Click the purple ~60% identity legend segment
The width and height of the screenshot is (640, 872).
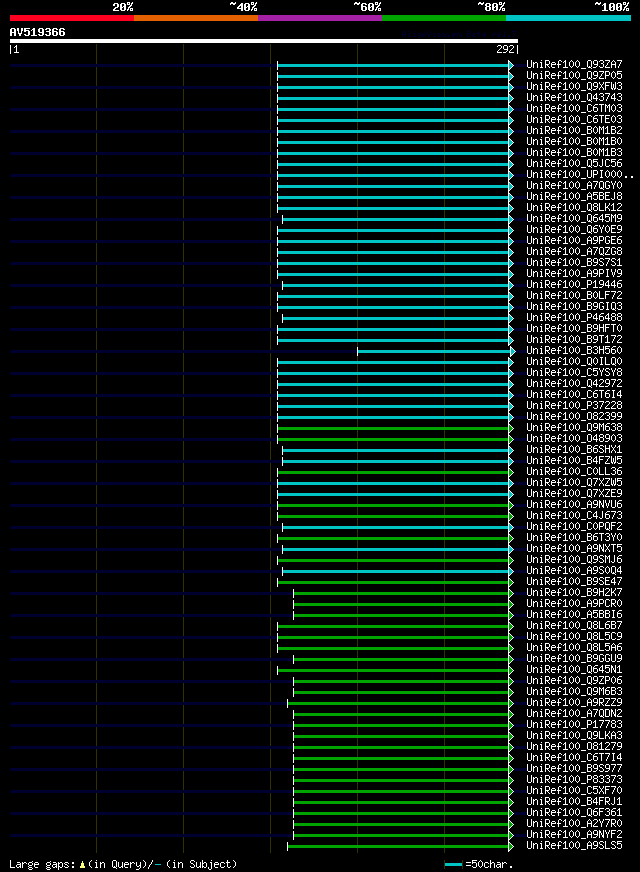pos(320,18)
